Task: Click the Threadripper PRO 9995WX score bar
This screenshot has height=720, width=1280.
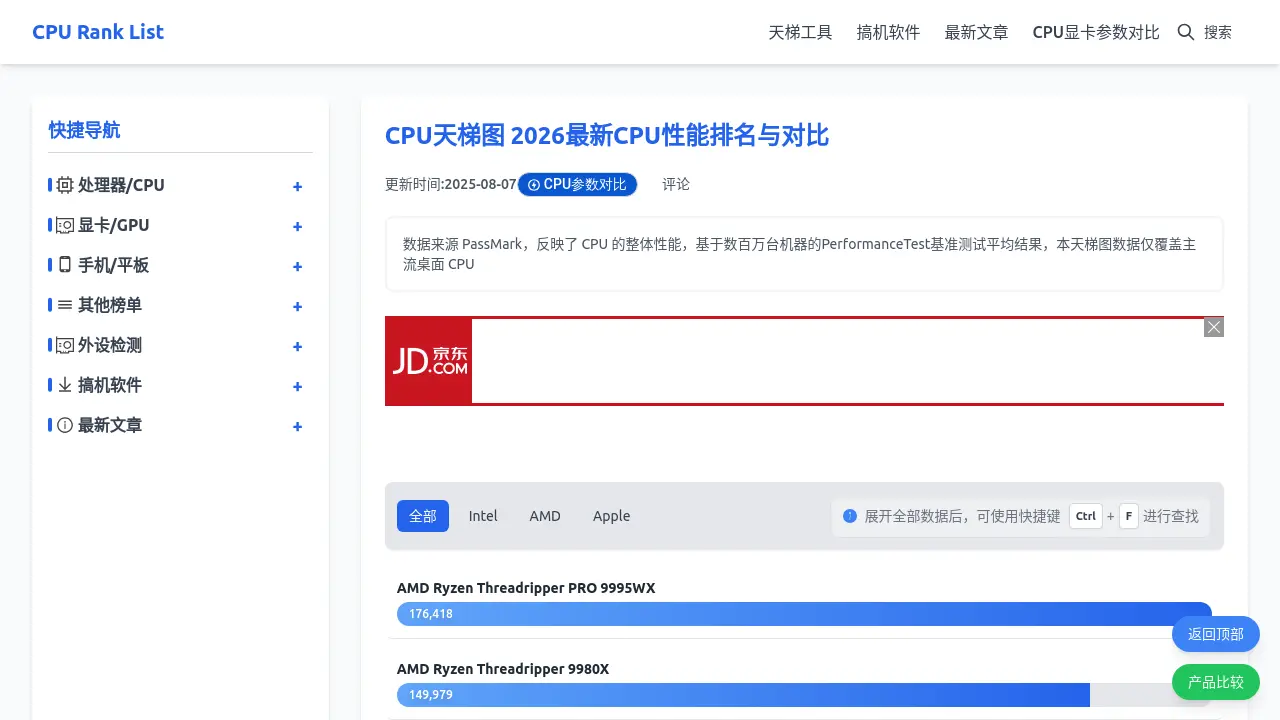Action: 804,614
